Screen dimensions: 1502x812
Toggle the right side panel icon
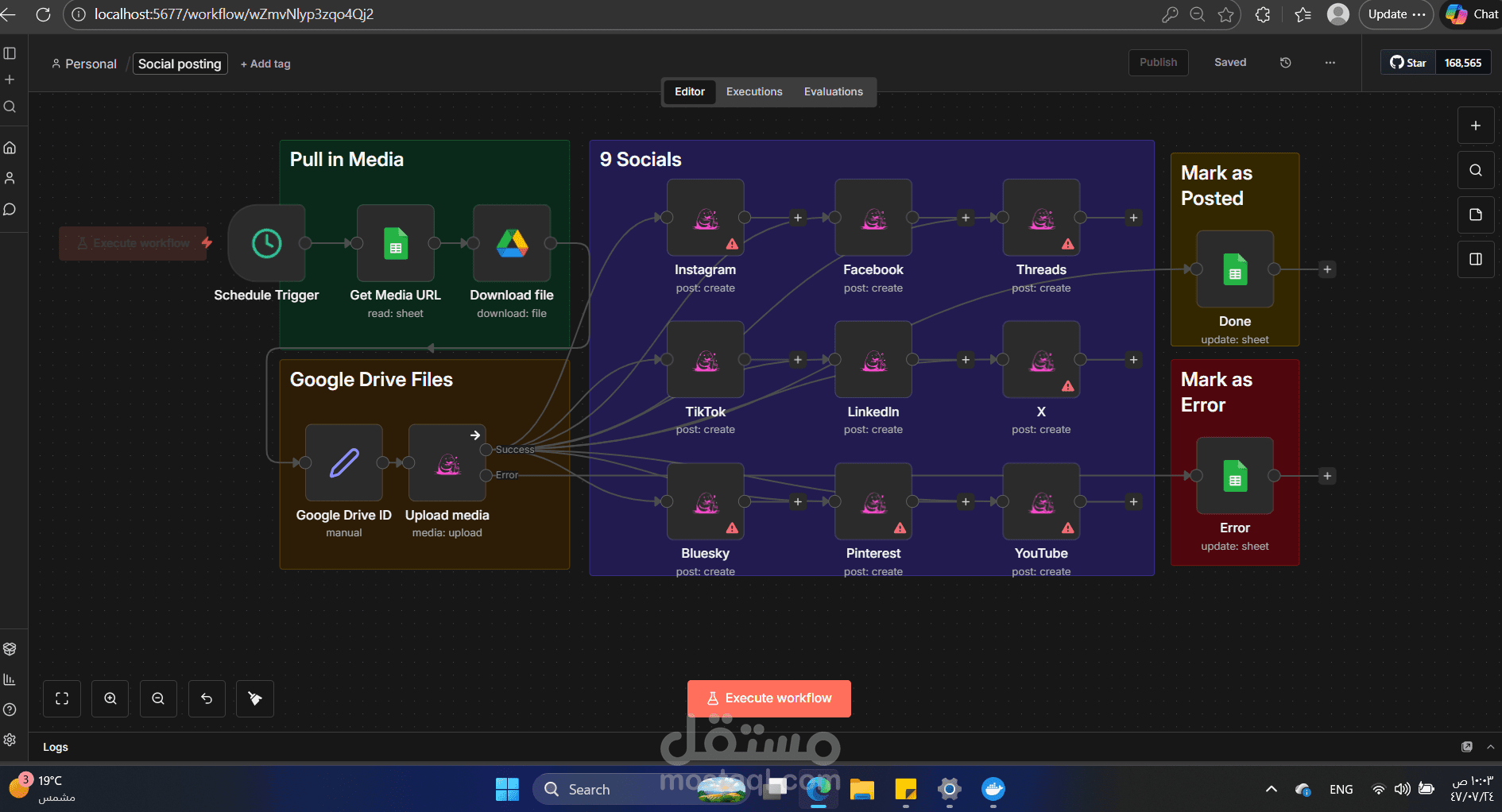tap(1476, 259)
